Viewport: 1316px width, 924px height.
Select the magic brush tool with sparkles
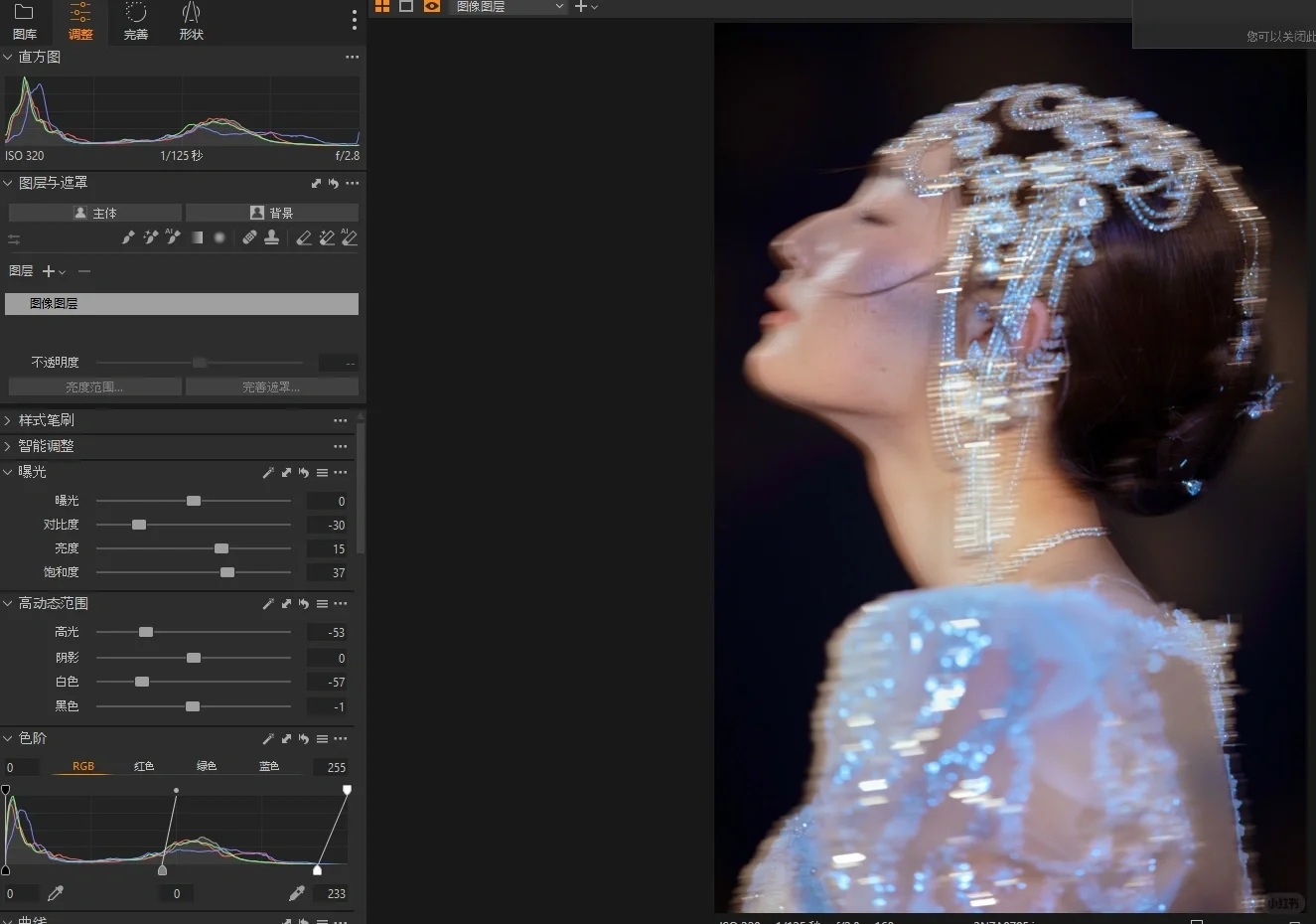pos(151,237)
